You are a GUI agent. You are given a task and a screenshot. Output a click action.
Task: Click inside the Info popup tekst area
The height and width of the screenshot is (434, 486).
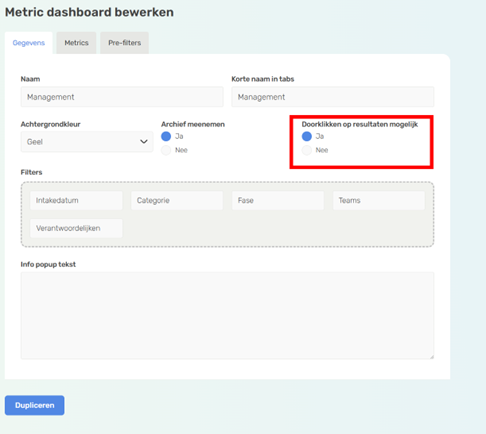227,315
